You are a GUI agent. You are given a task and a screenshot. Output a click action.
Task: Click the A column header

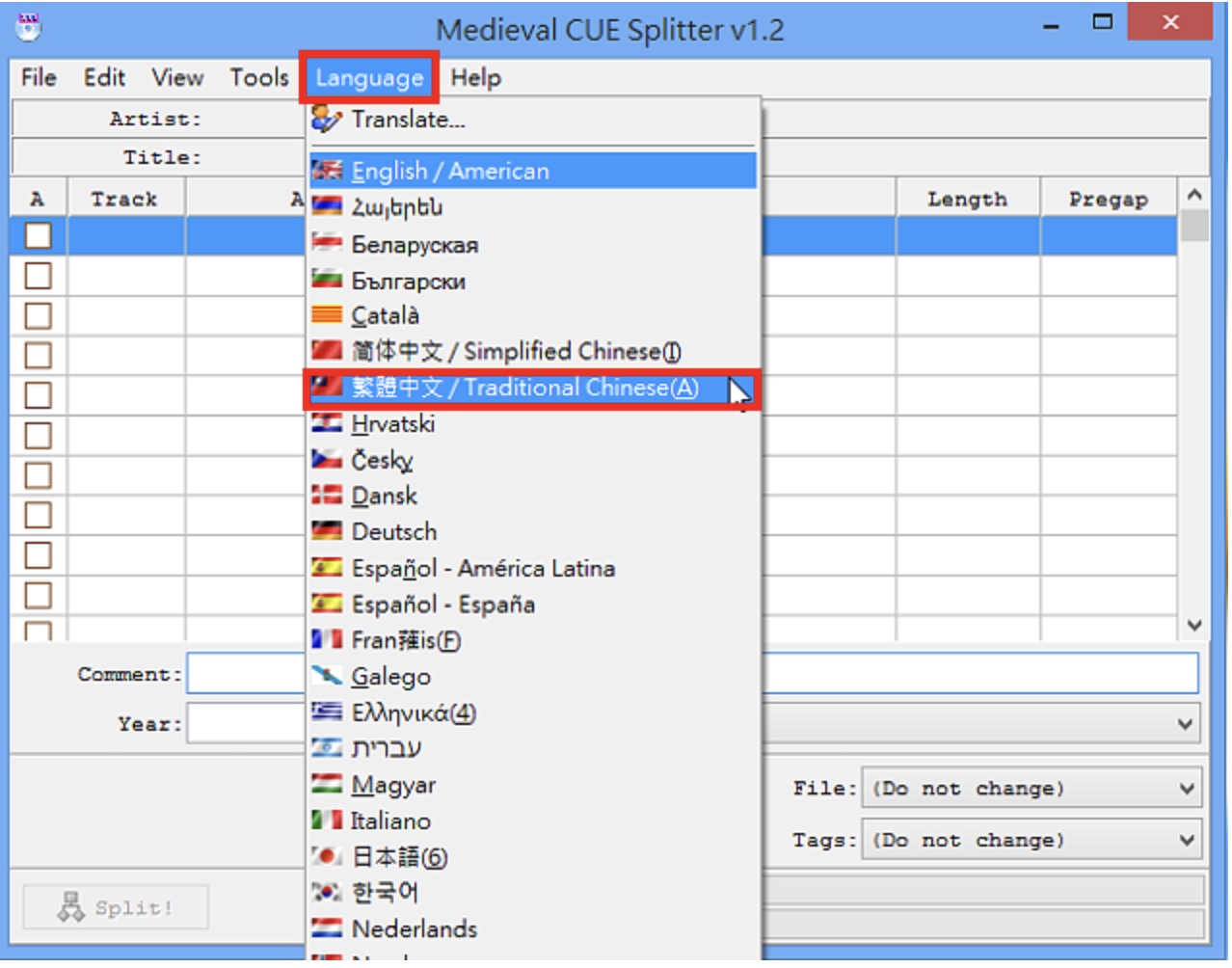tap(38, 199)
